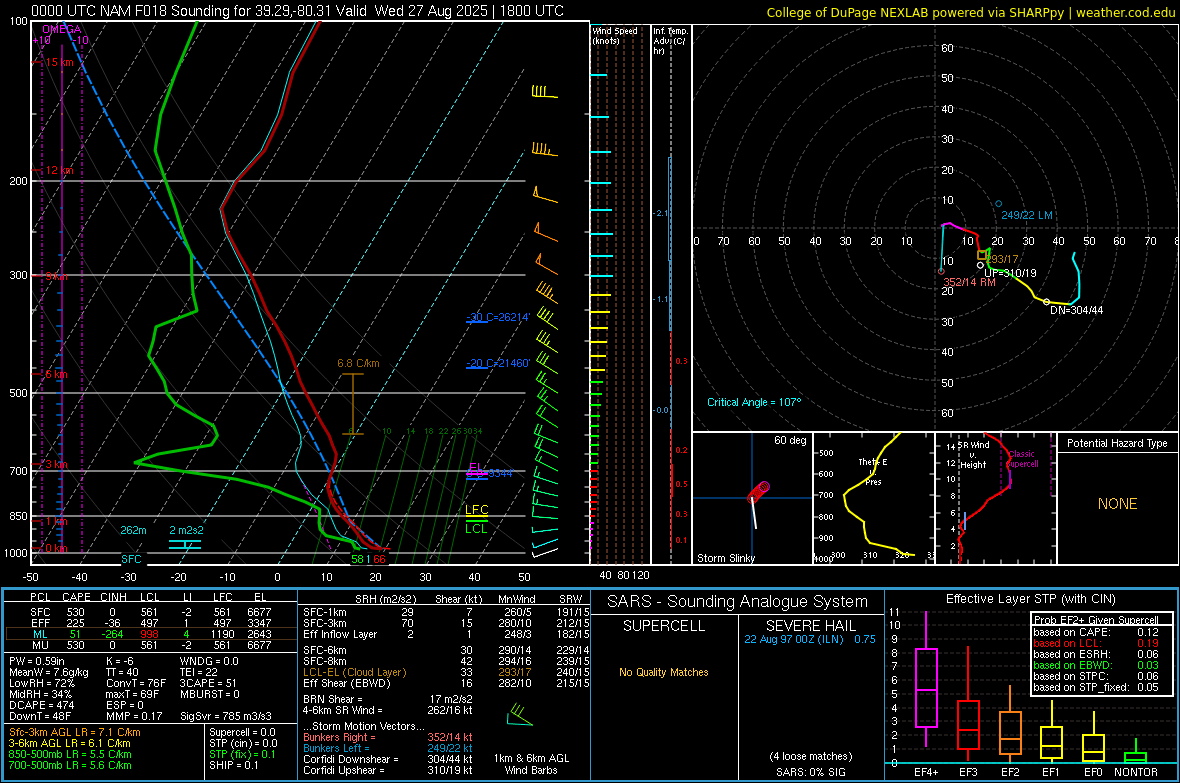1180x783 pixels.
Task: Select the surface dewpoint value "58"
Action: [357, 559]
